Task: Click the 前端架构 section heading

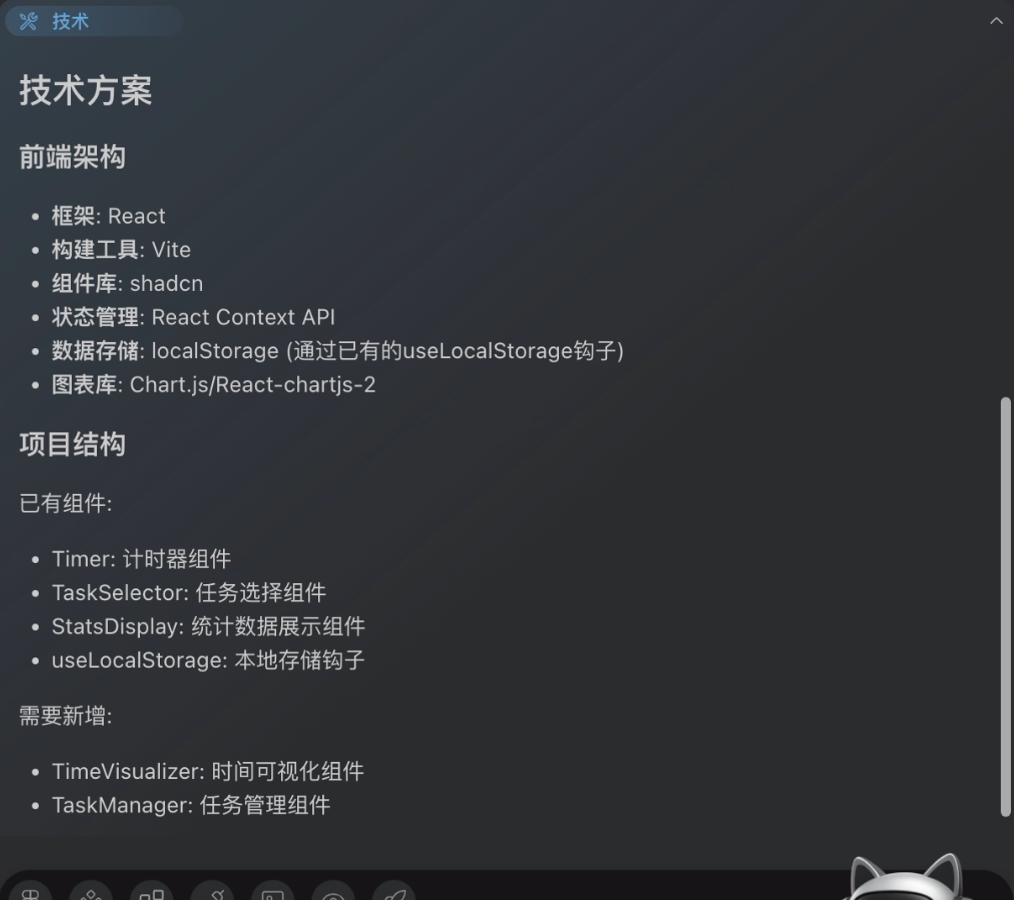Action: coord(72,156)
